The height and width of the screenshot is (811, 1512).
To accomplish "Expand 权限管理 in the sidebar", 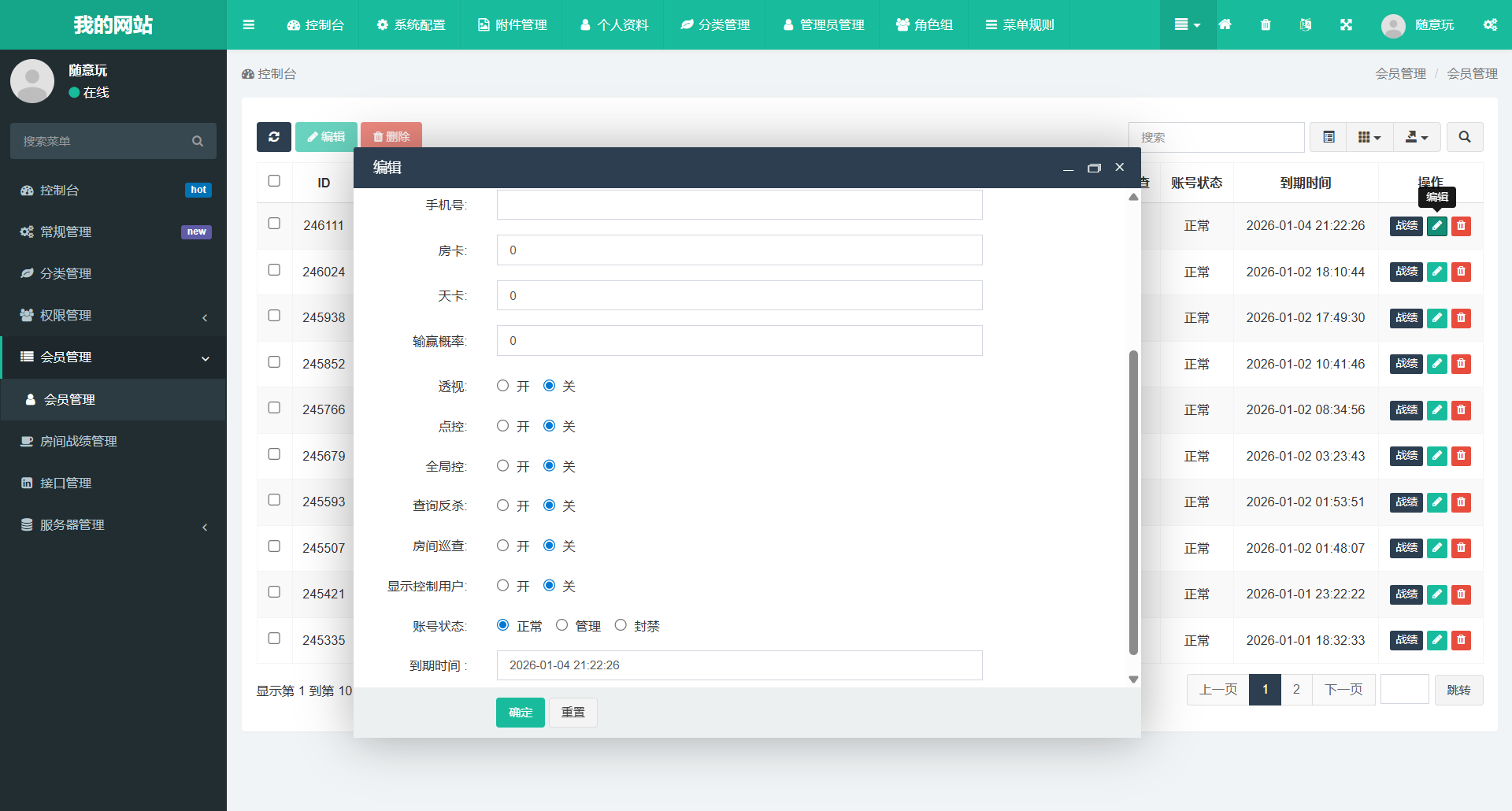I will [x=113, y=316].
